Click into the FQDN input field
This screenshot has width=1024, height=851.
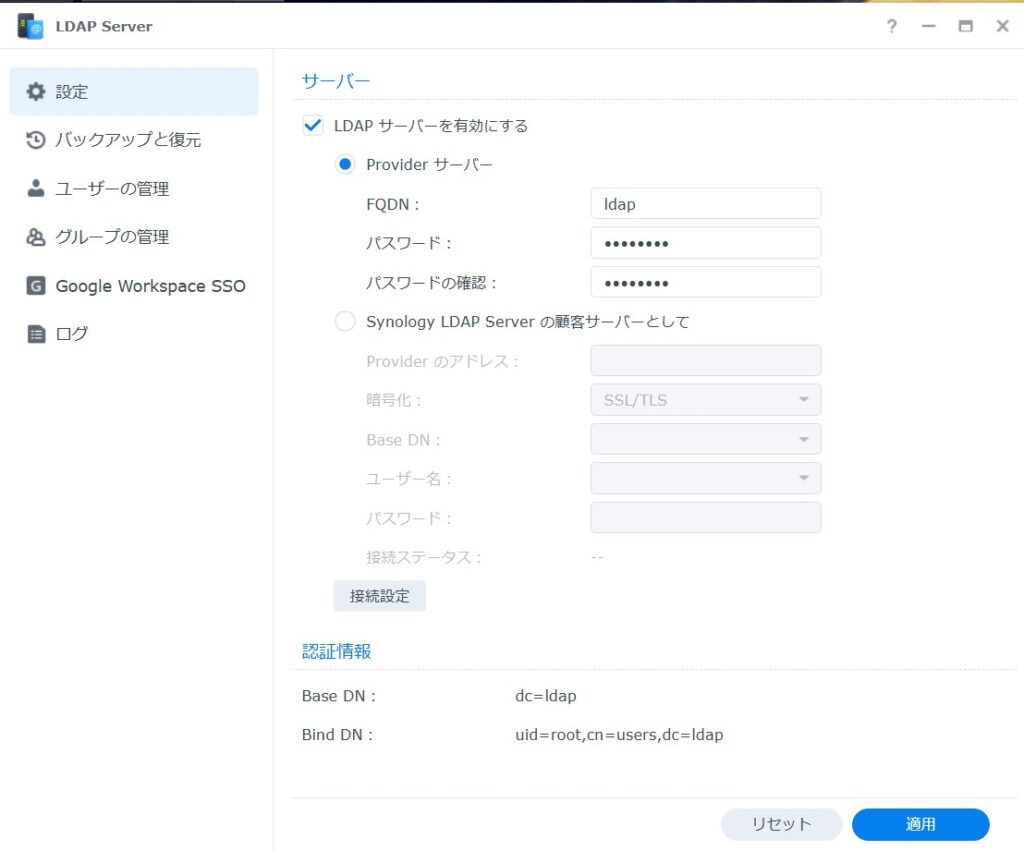click(x=705, y=204)
